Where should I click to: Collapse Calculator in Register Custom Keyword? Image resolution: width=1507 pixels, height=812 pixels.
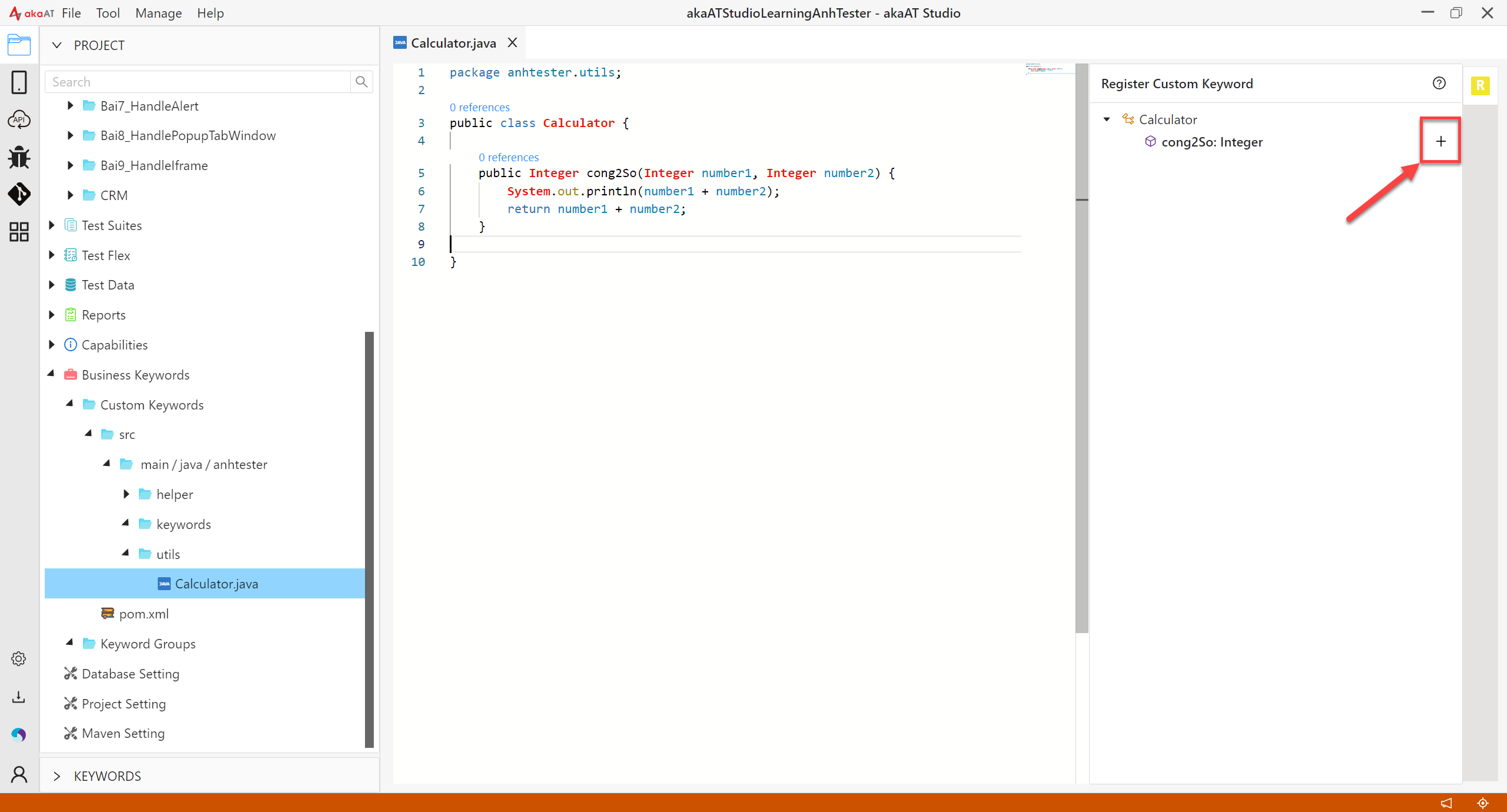click(1107, 119)
